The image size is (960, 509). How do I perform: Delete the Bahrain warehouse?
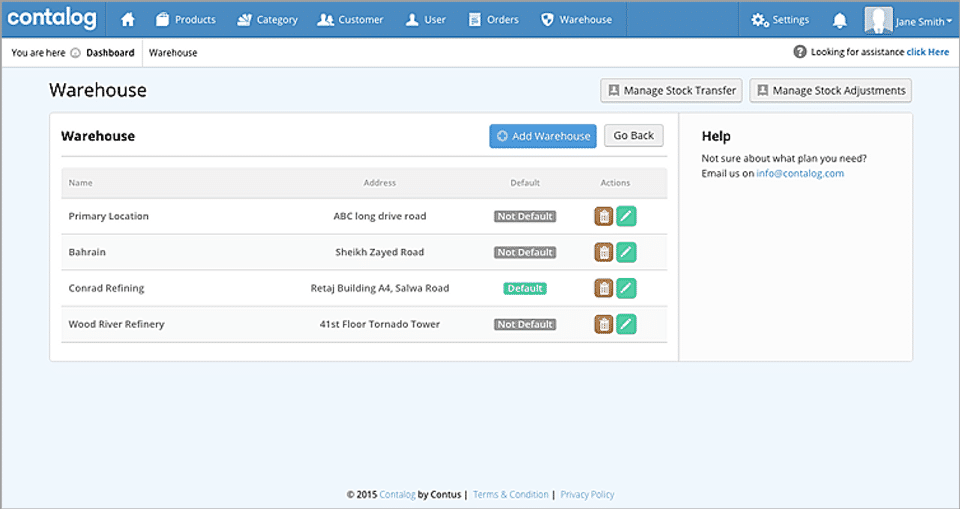coord(604,252)
